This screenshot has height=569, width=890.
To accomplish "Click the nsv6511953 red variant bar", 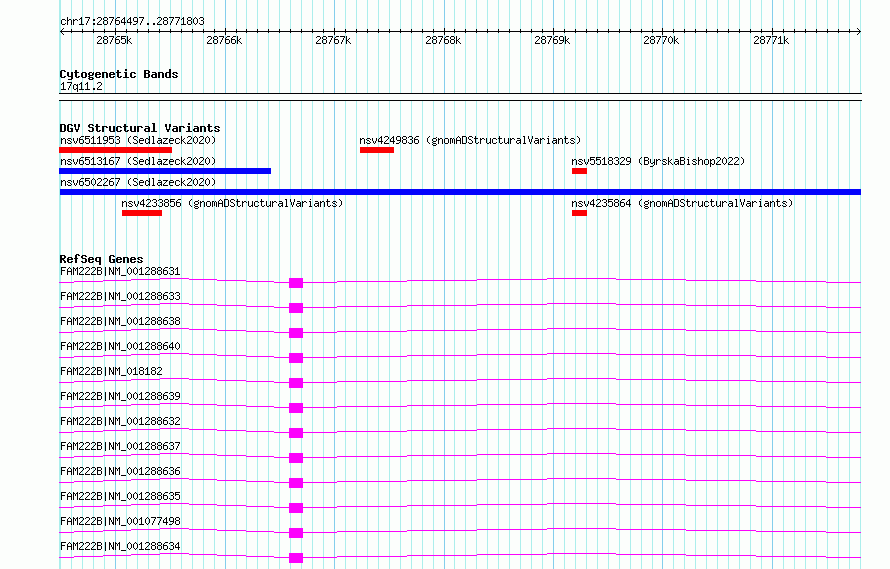I will tap(116, 150).
